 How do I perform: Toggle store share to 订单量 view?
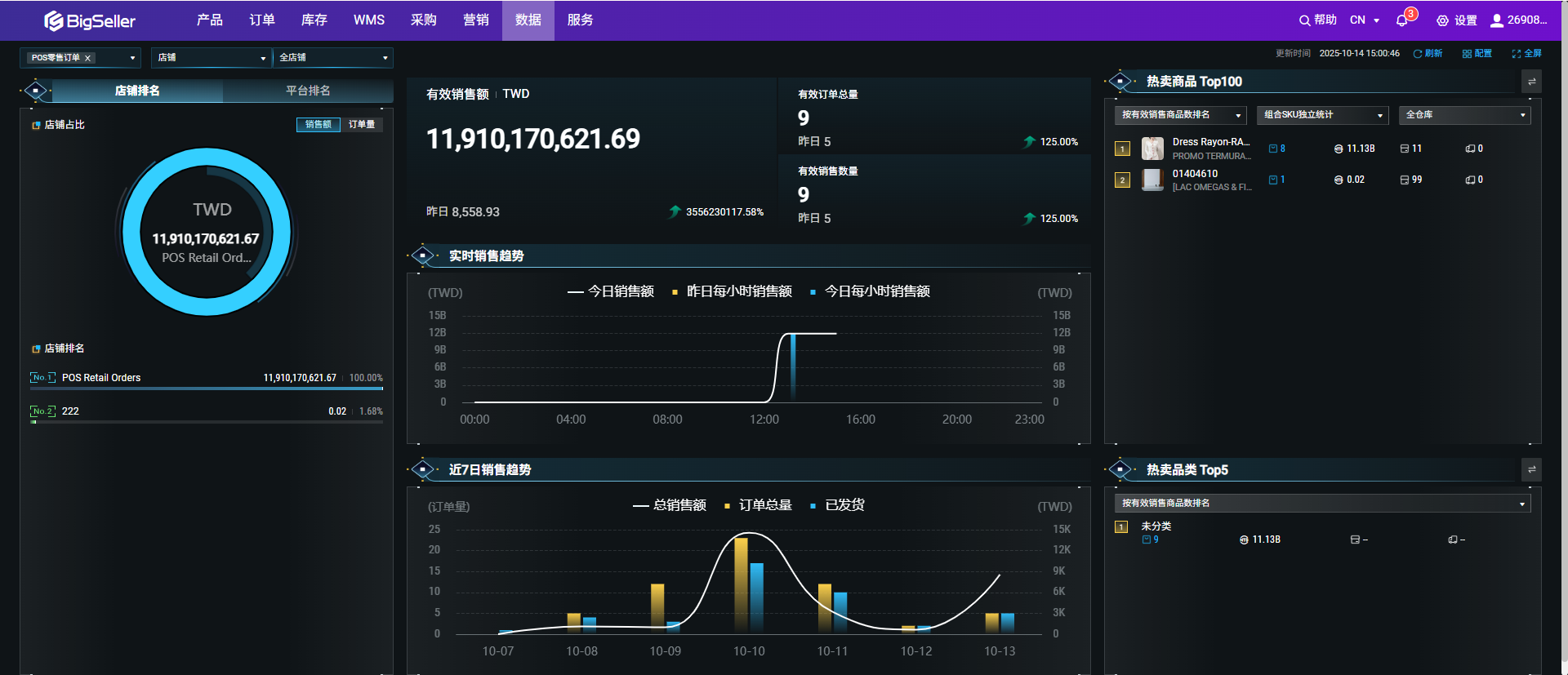[361, 125]
